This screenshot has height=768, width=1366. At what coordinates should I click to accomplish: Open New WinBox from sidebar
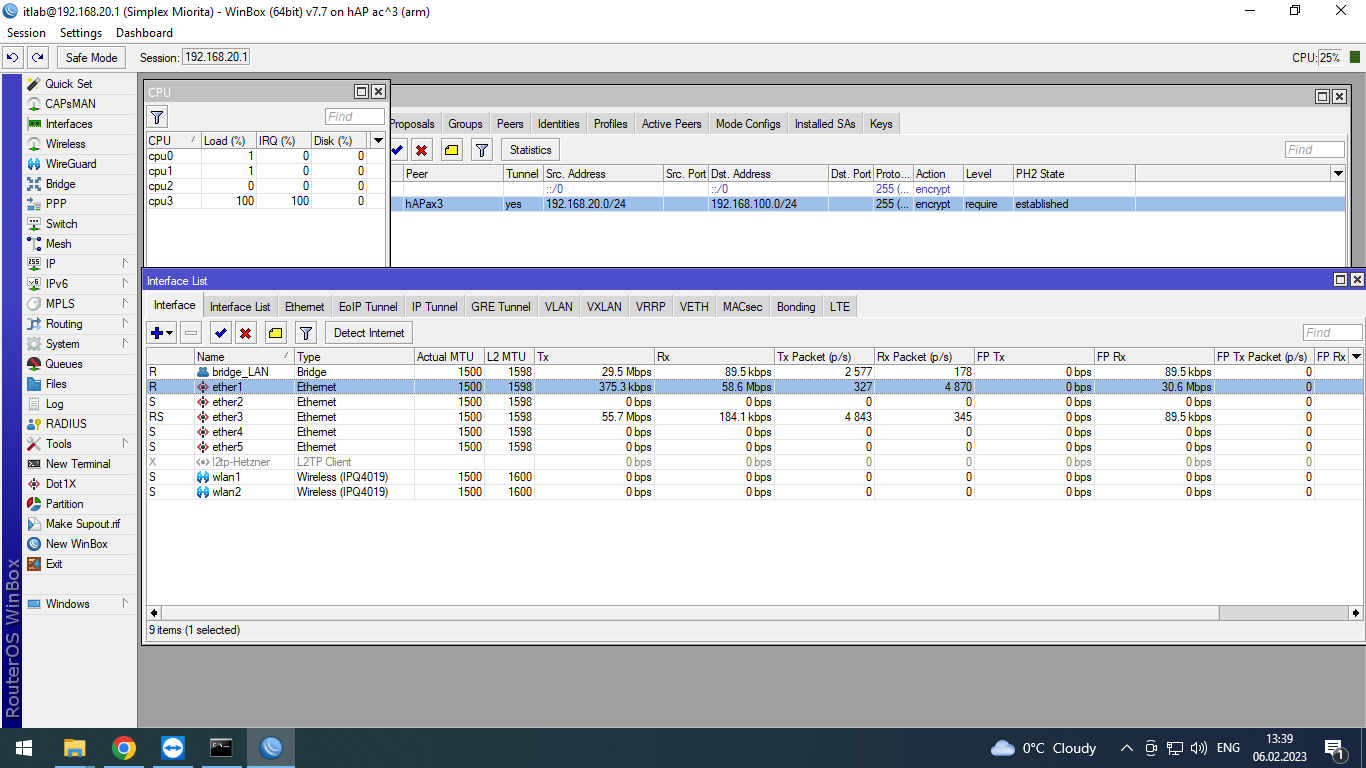tap(76, 544)
